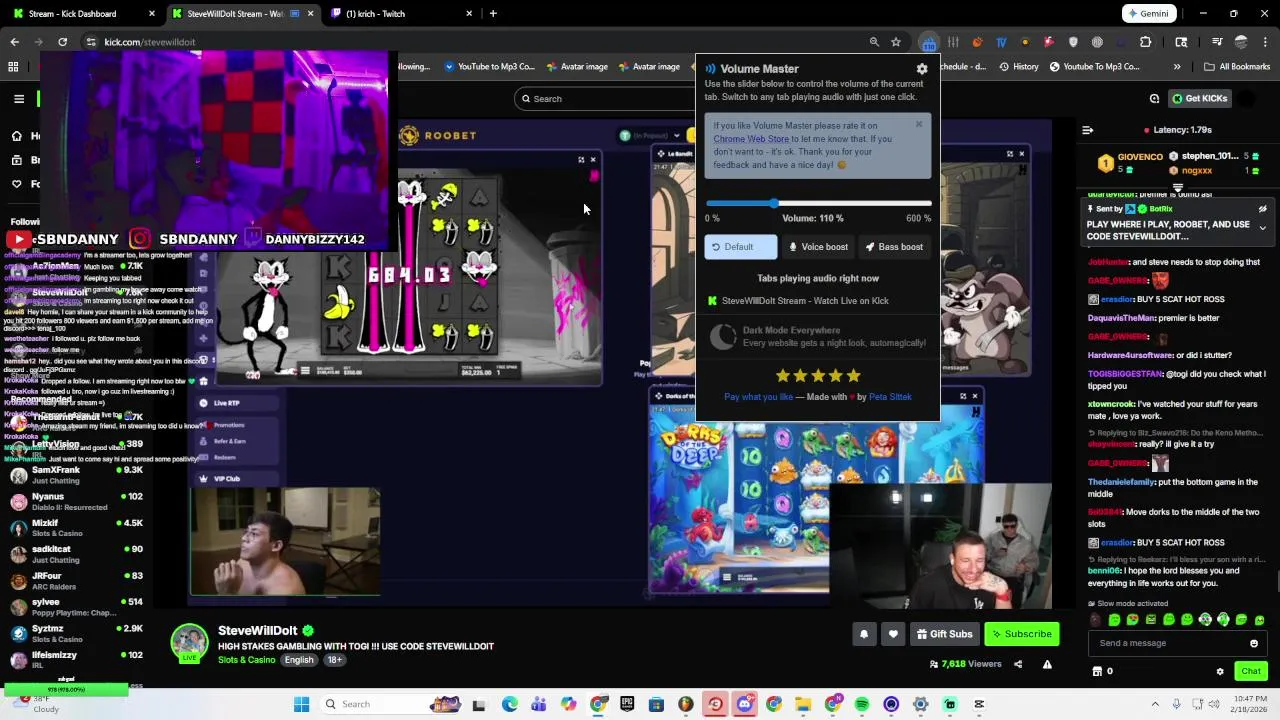Open the Chrome apps grid icon
The width and height of the screenshot is (1280, 720).
(13, 67)
